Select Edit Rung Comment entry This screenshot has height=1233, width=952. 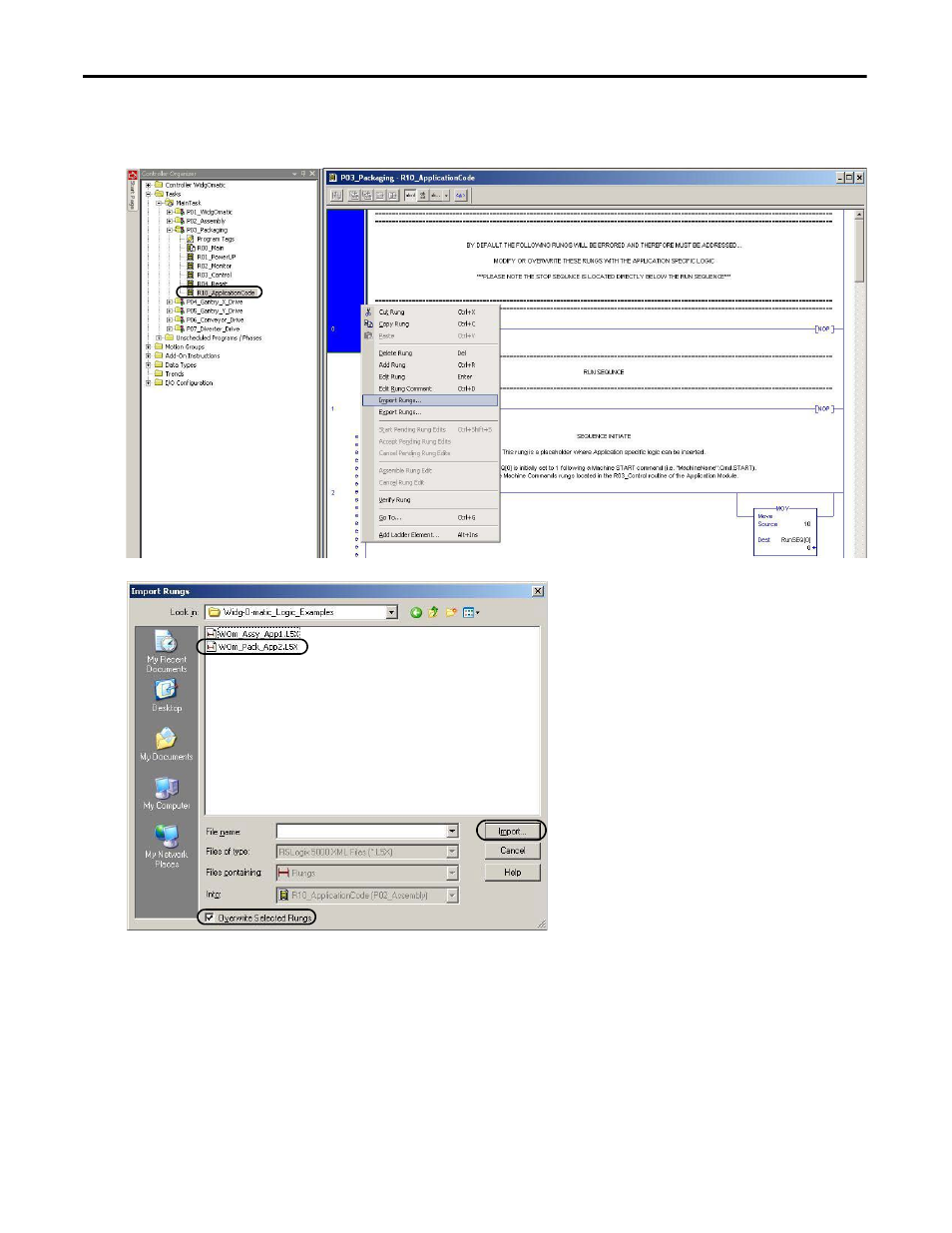[429, 388]
